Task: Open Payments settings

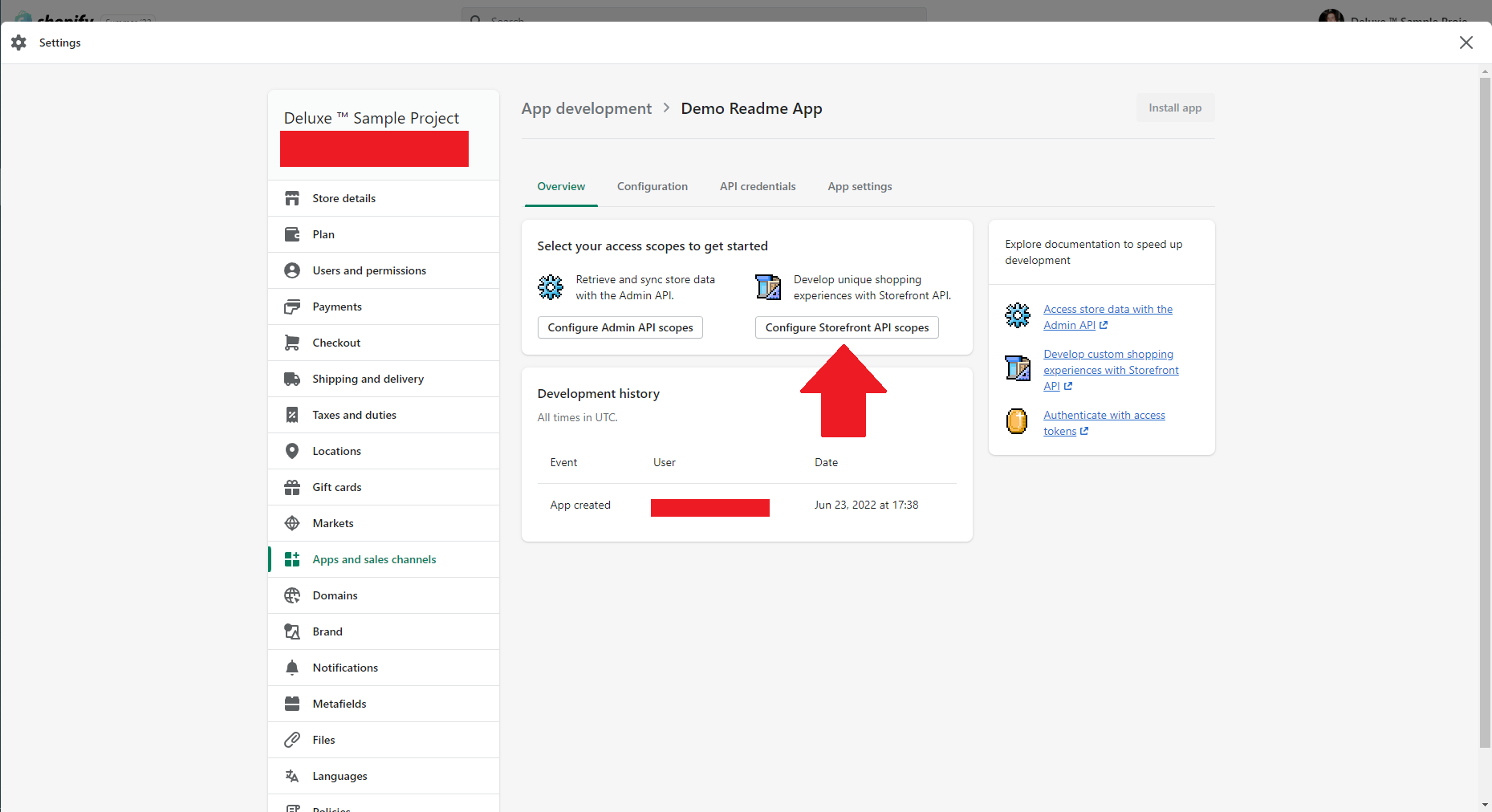Action: click(384, 307)
